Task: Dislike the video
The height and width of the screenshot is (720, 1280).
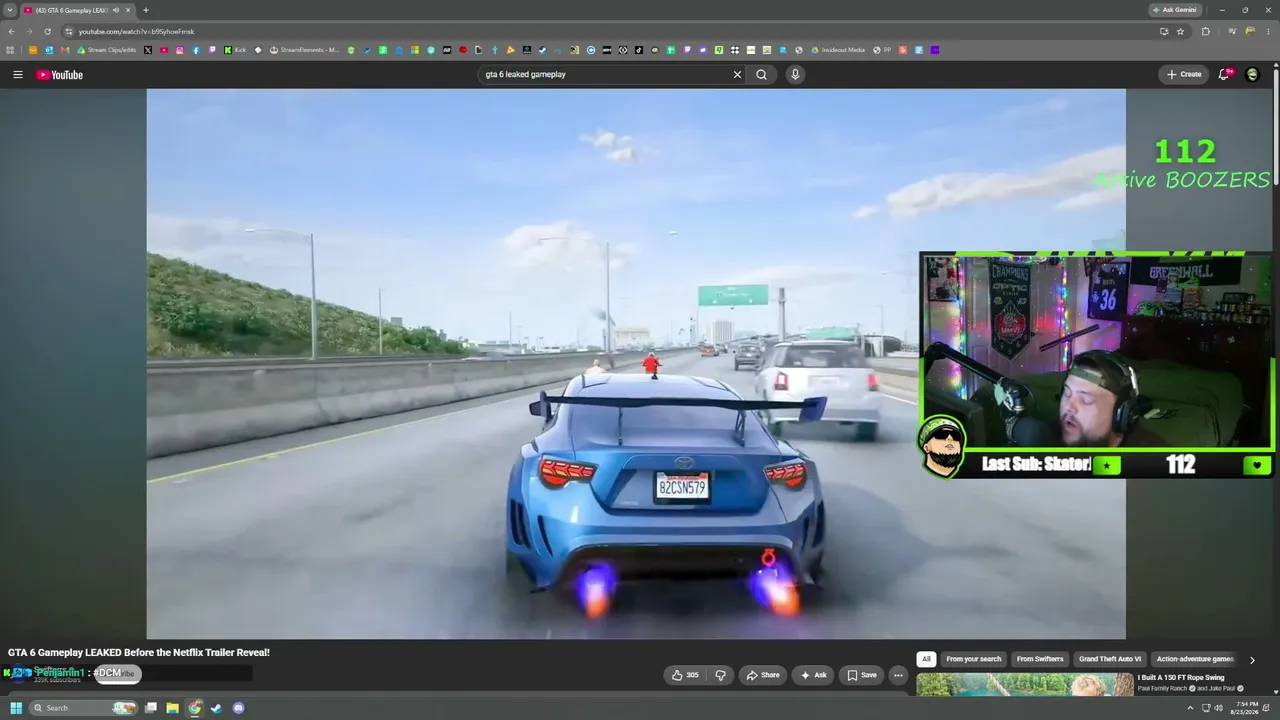Action: (x=720, y=675)
